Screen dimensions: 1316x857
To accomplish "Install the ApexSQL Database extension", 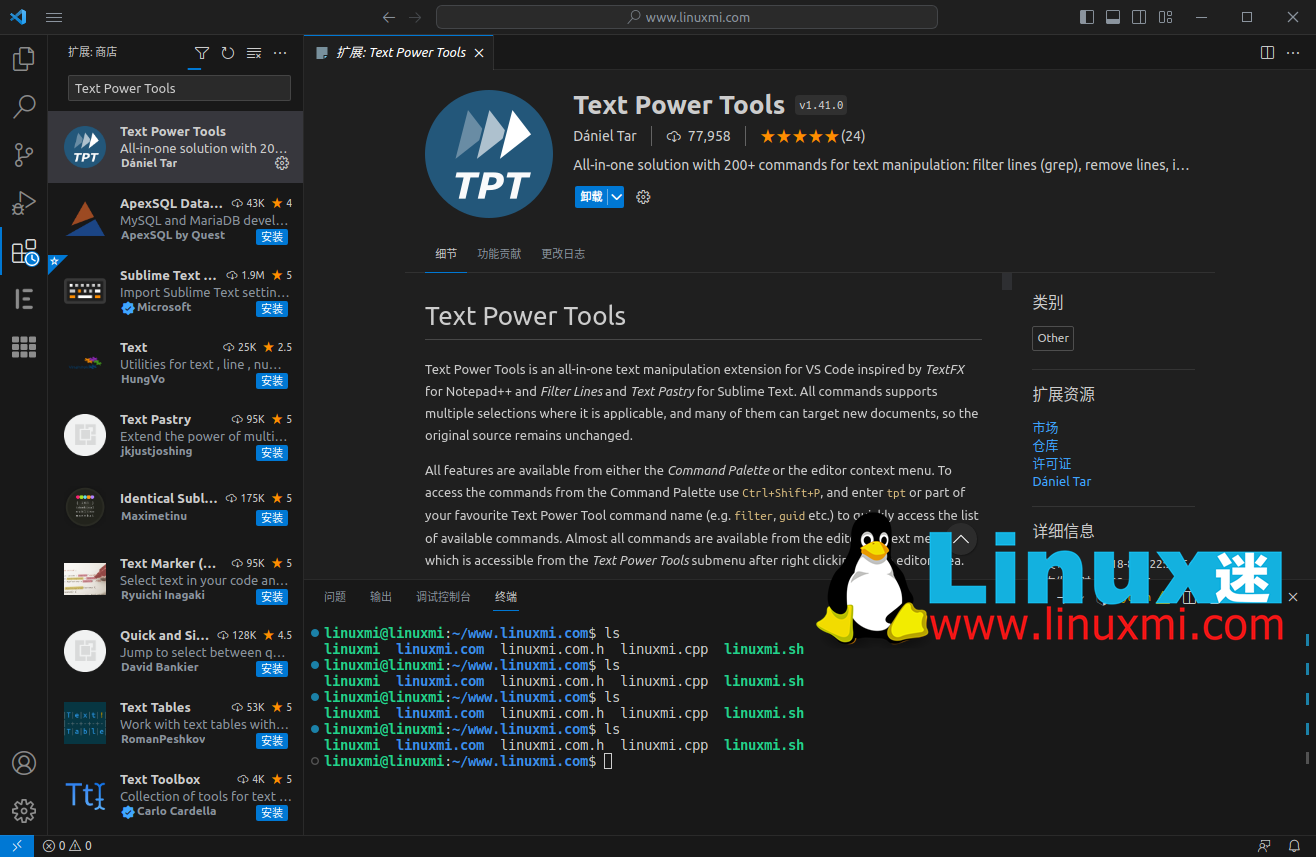I will click(272, 237).
